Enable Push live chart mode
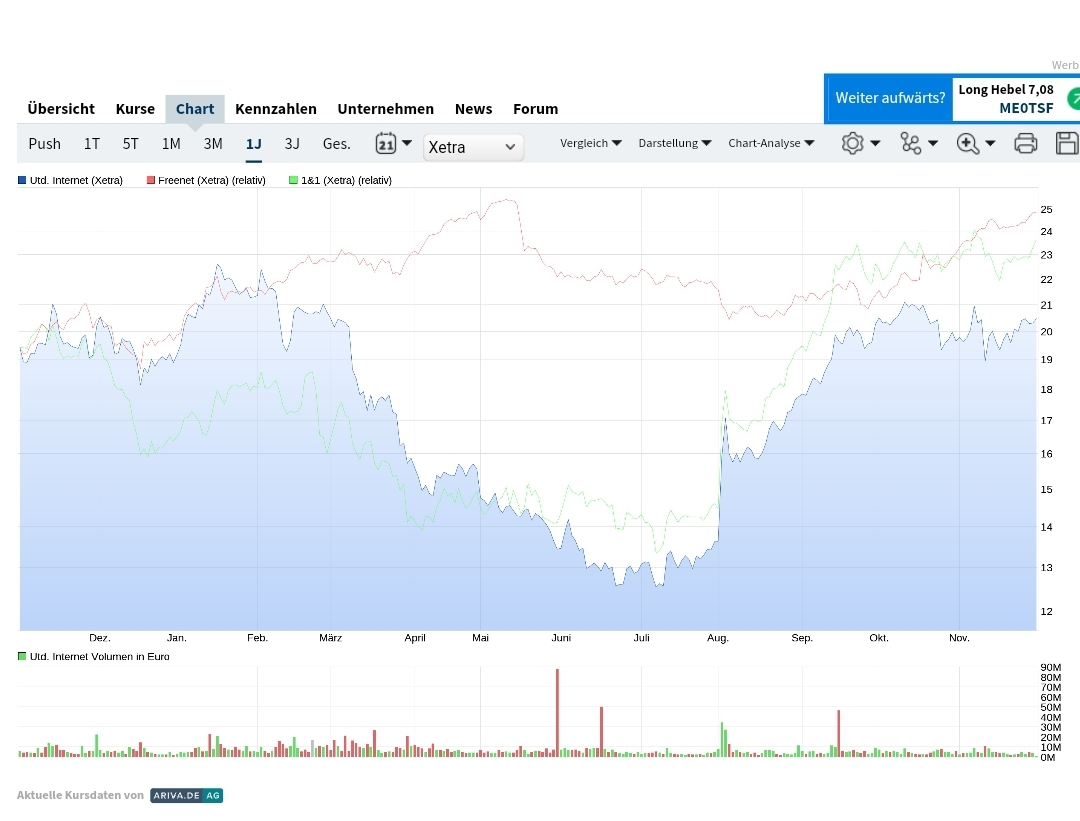 pos(44,143)
